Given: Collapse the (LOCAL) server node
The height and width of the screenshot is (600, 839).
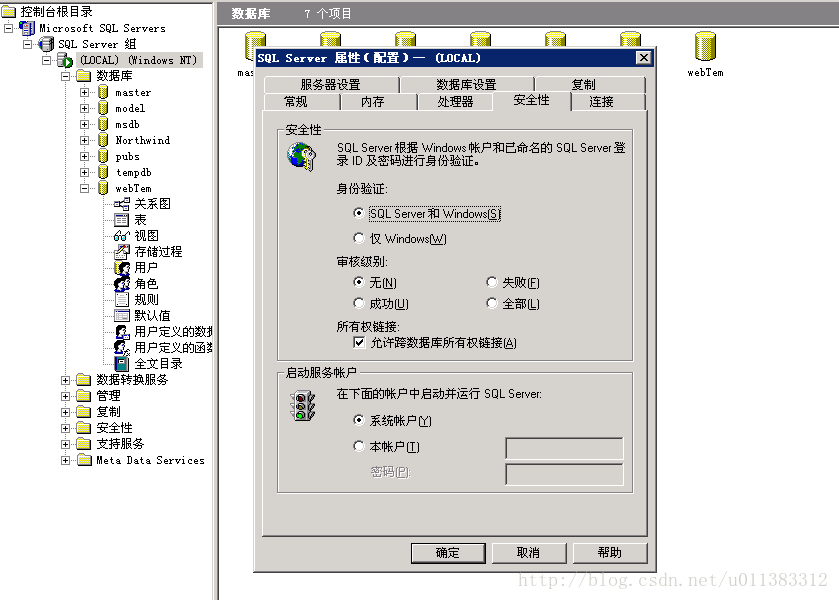Looking at the screenshot, I should pyautogui.click(x=47, y=60).
